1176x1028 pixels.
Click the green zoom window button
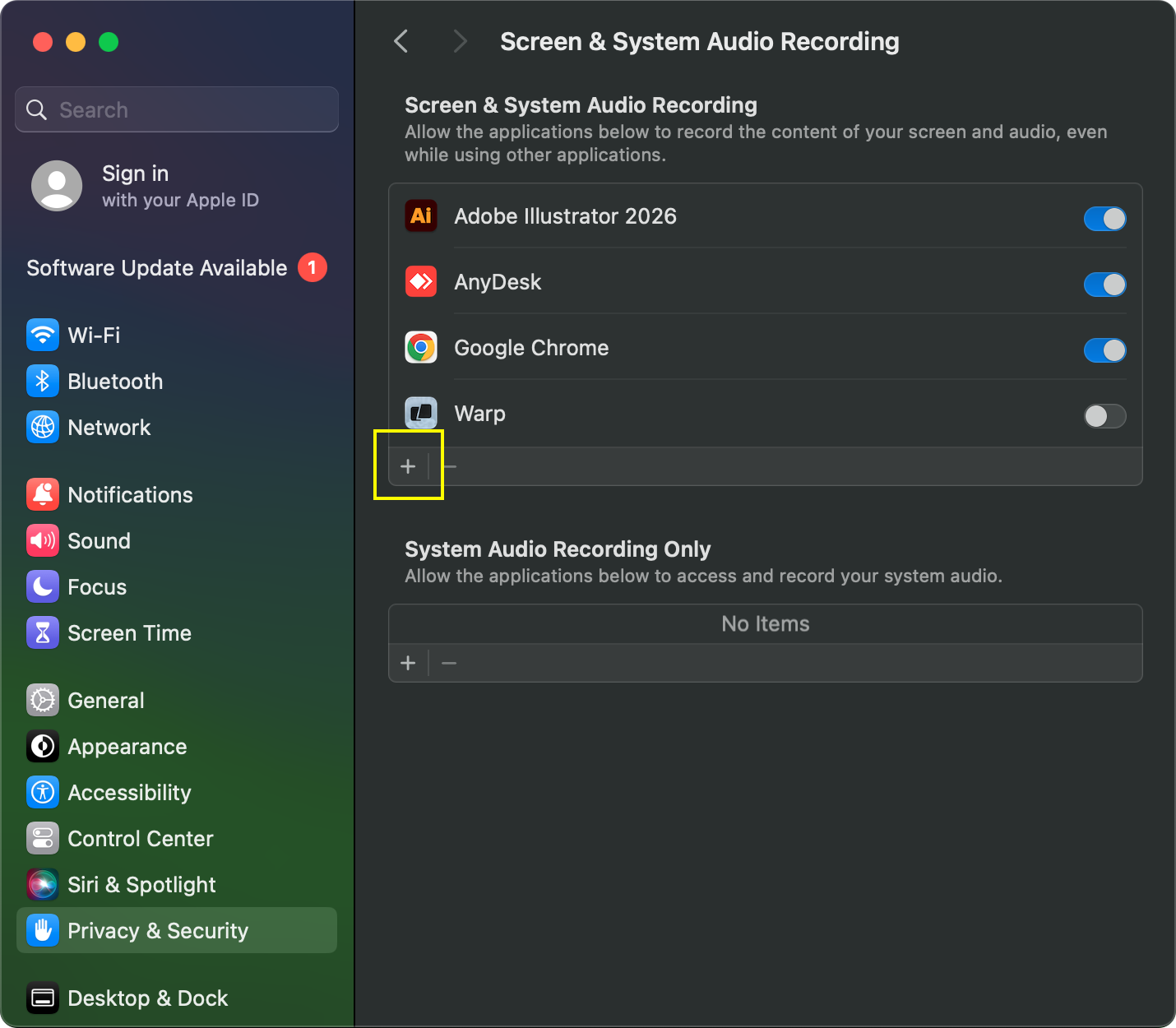(x=109, y=42)
